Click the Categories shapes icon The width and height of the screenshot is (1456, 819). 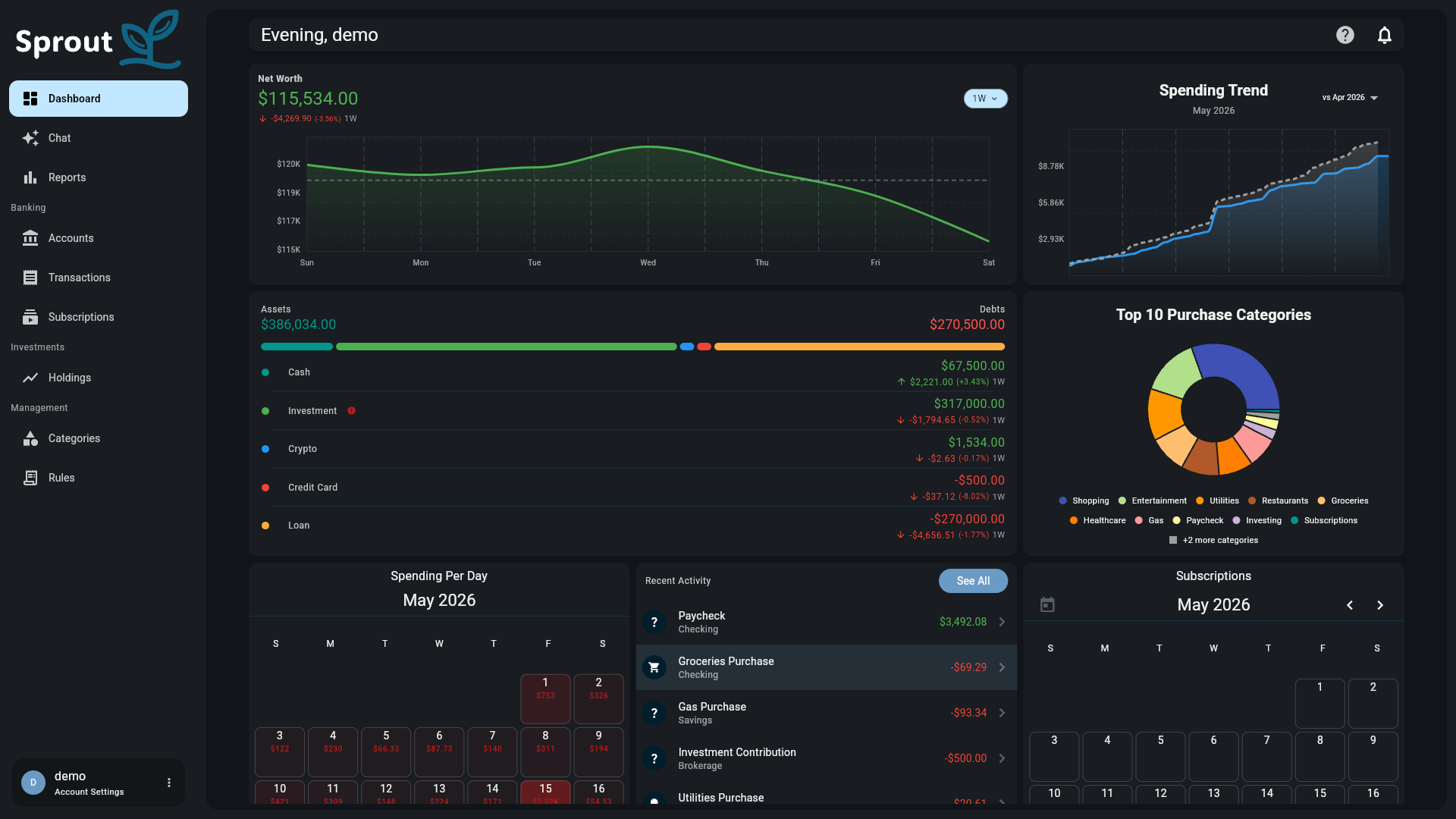30,438
